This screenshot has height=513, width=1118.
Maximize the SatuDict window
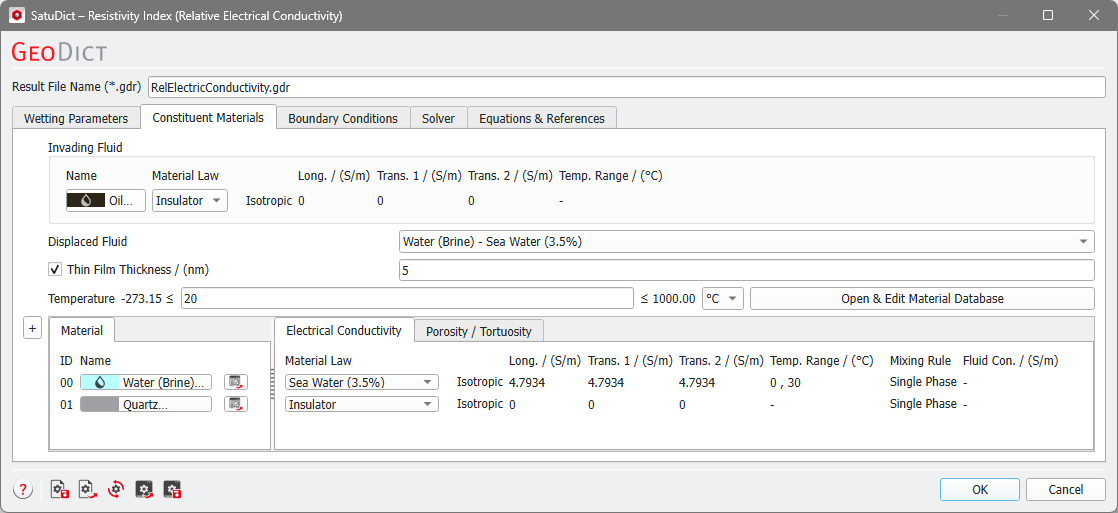(x=1048, y=15)
